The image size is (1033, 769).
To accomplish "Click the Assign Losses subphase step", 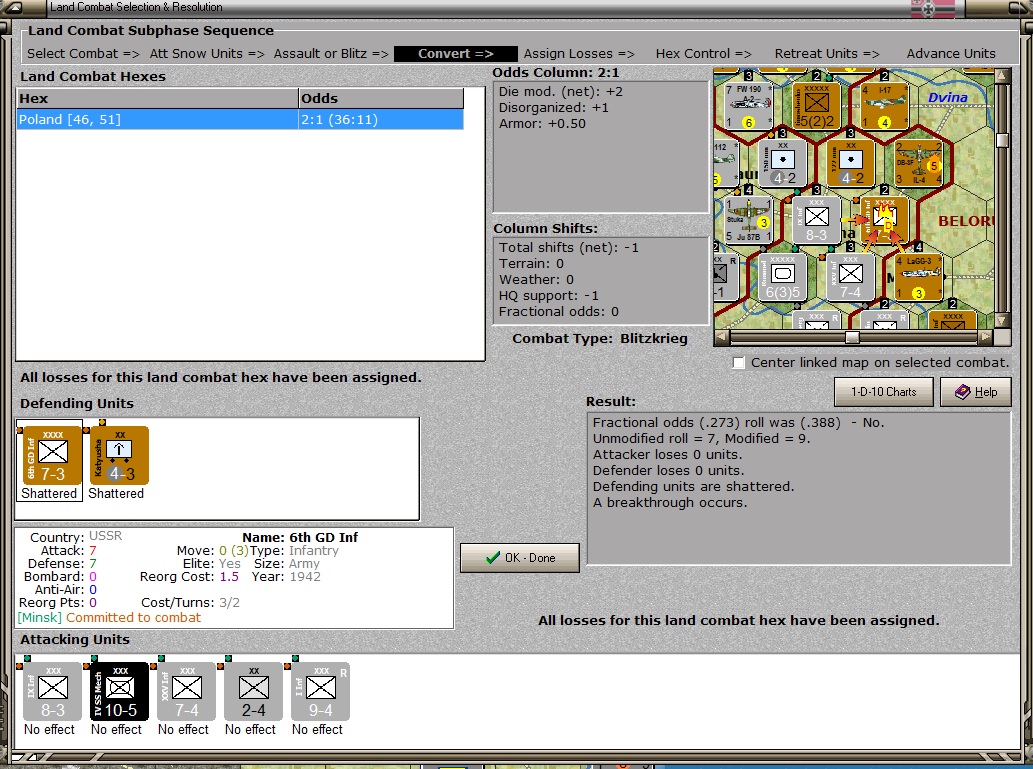I will [579, 54].
